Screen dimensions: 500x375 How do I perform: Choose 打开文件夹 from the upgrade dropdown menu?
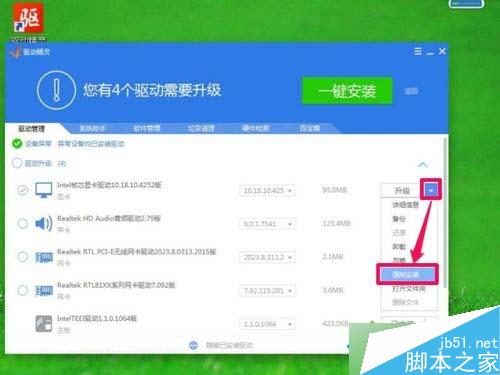coord(409,289)
